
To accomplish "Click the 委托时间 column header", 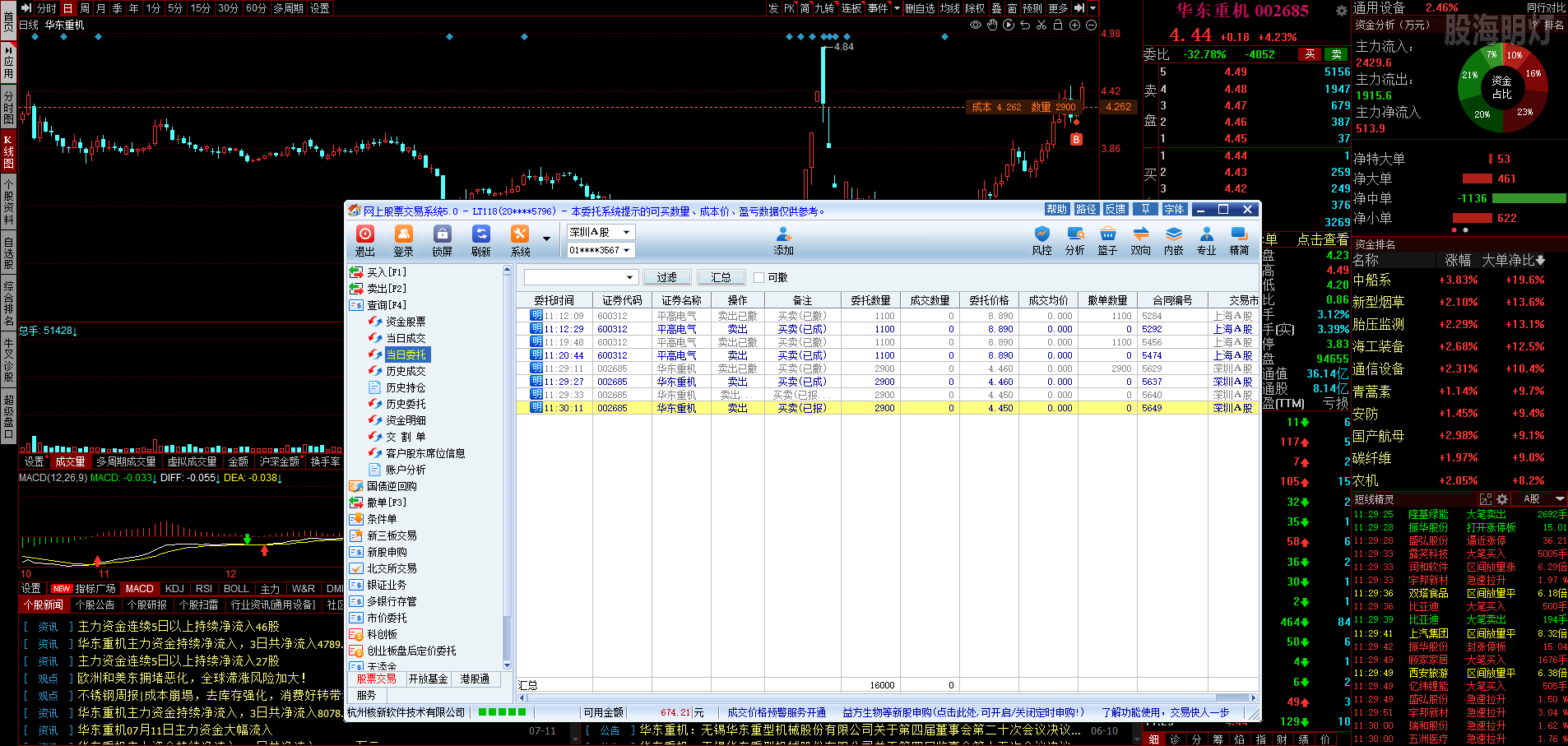I will [554, 300].
